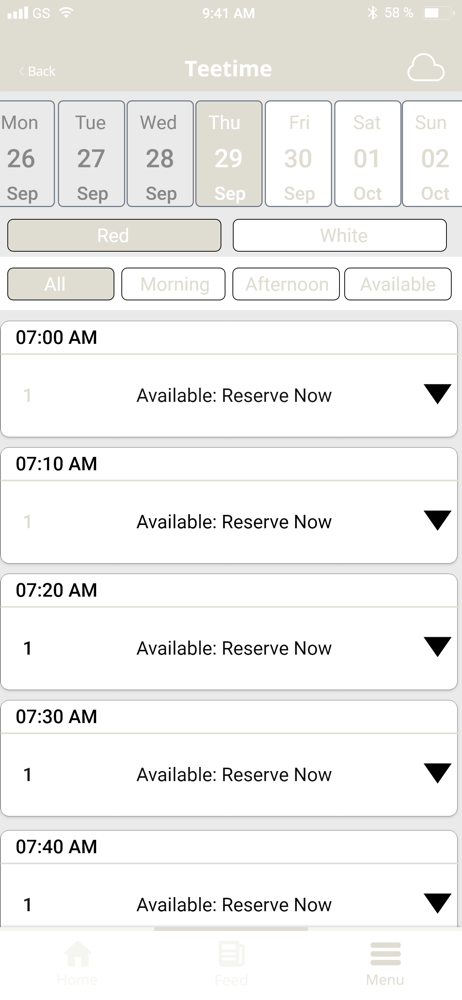
Task: Go back using the Back chevron
Action: 20,71
